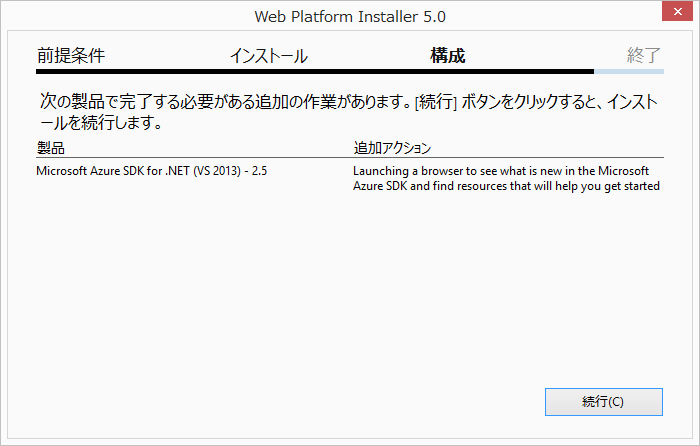Screen dimensions: 700x446
Task: Close the Web Platform Installer window
Action: pos(677,11)
